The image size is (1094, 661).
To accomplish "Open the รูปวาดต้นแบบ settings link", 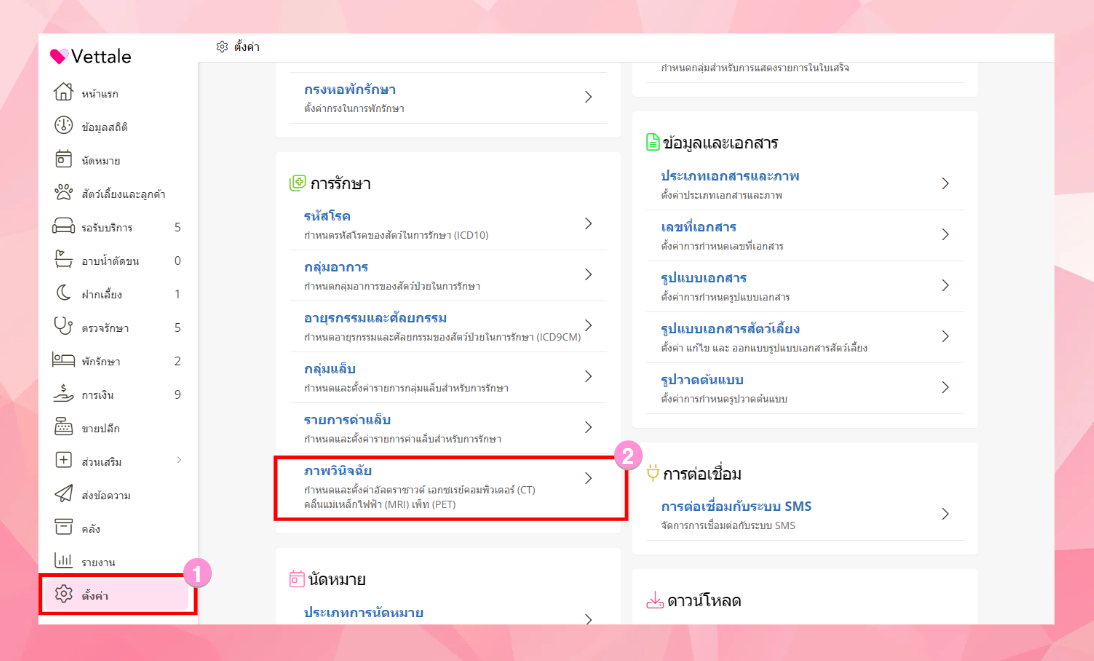I will click(702, 380).
